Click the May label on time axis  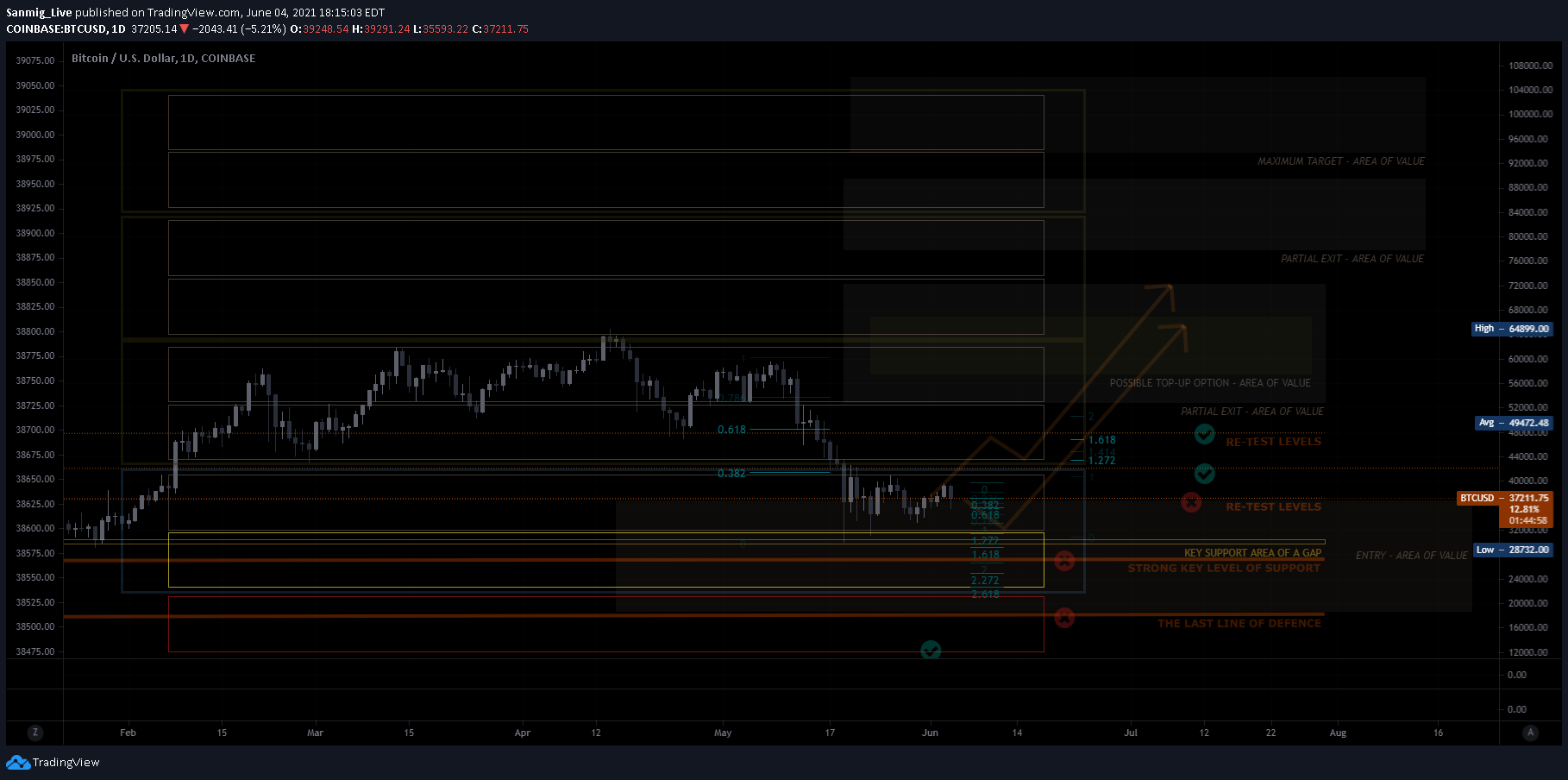723,733
